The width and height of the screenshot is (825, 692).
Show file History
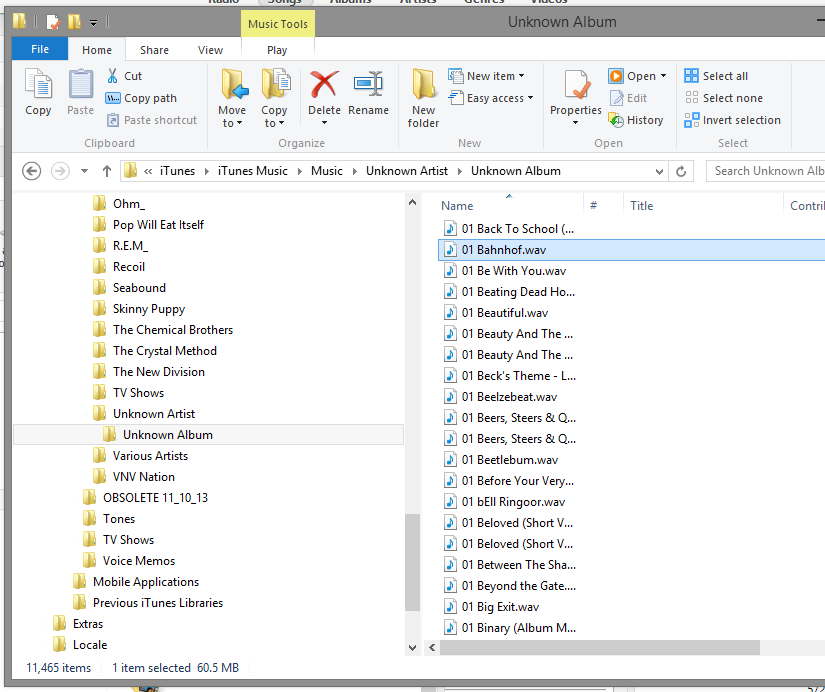pos(636,120)
